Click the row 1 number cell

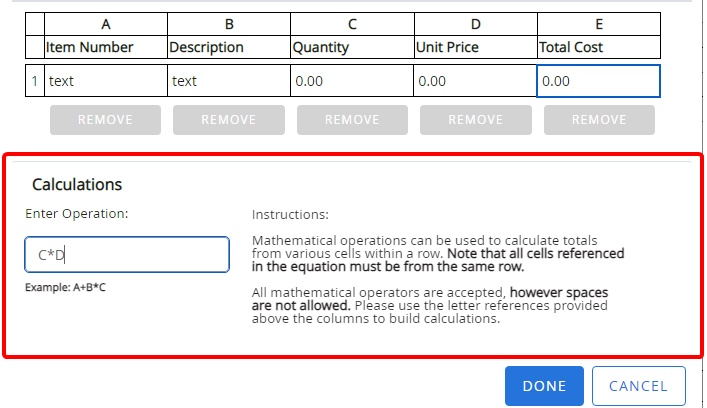click(x=34, y=81)
